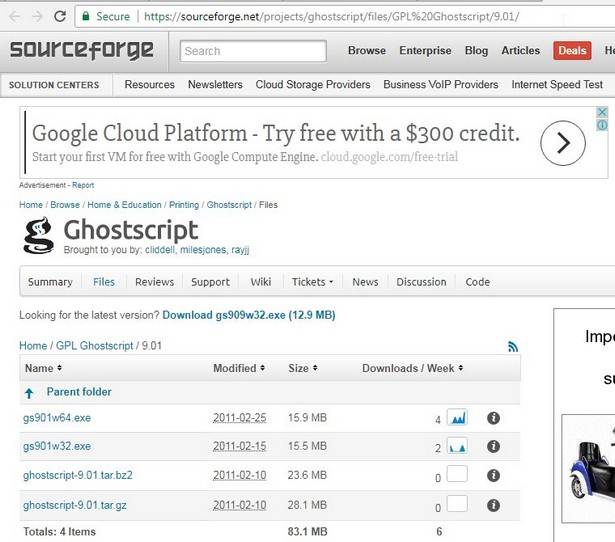The height and width of the screenshot is (542, 615).
Task: Click Blog in the top navigation
Action: [x=476, y=51]
